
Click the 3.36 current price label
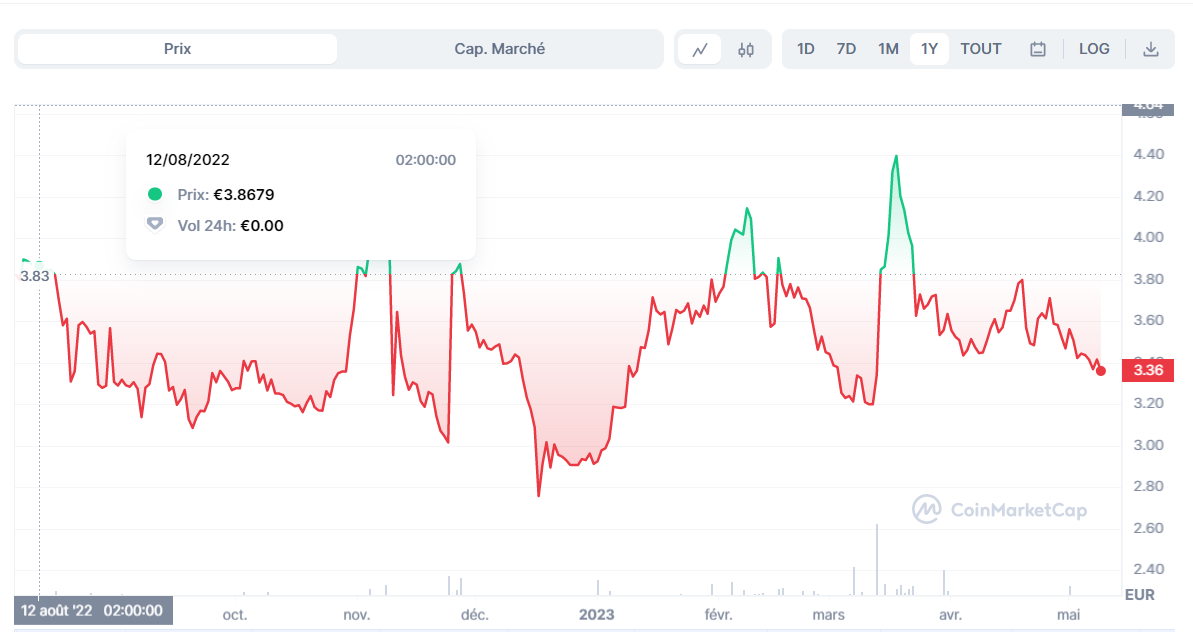(x=1148, y=370)
